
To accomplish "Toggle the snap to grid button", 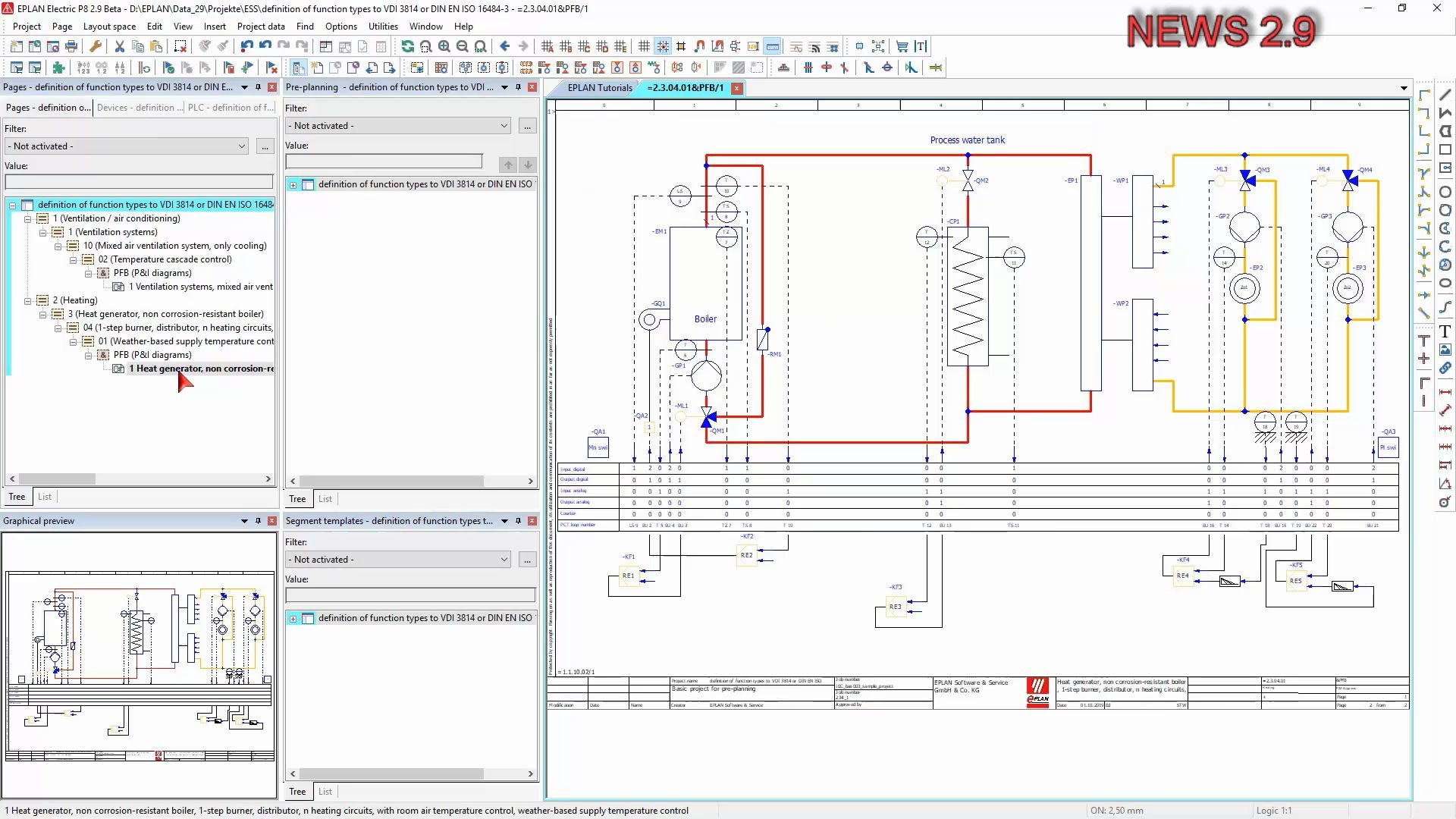I will (662, 46).
